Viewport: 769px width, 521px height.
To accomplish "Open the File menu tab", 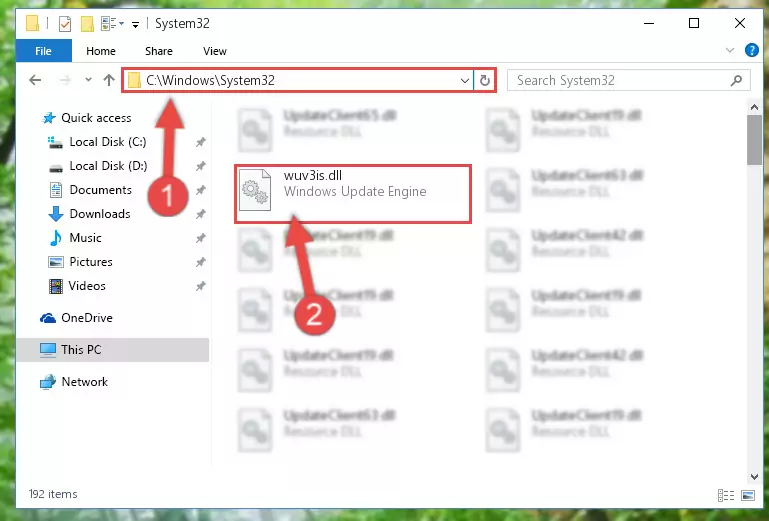I will point(44,51).
